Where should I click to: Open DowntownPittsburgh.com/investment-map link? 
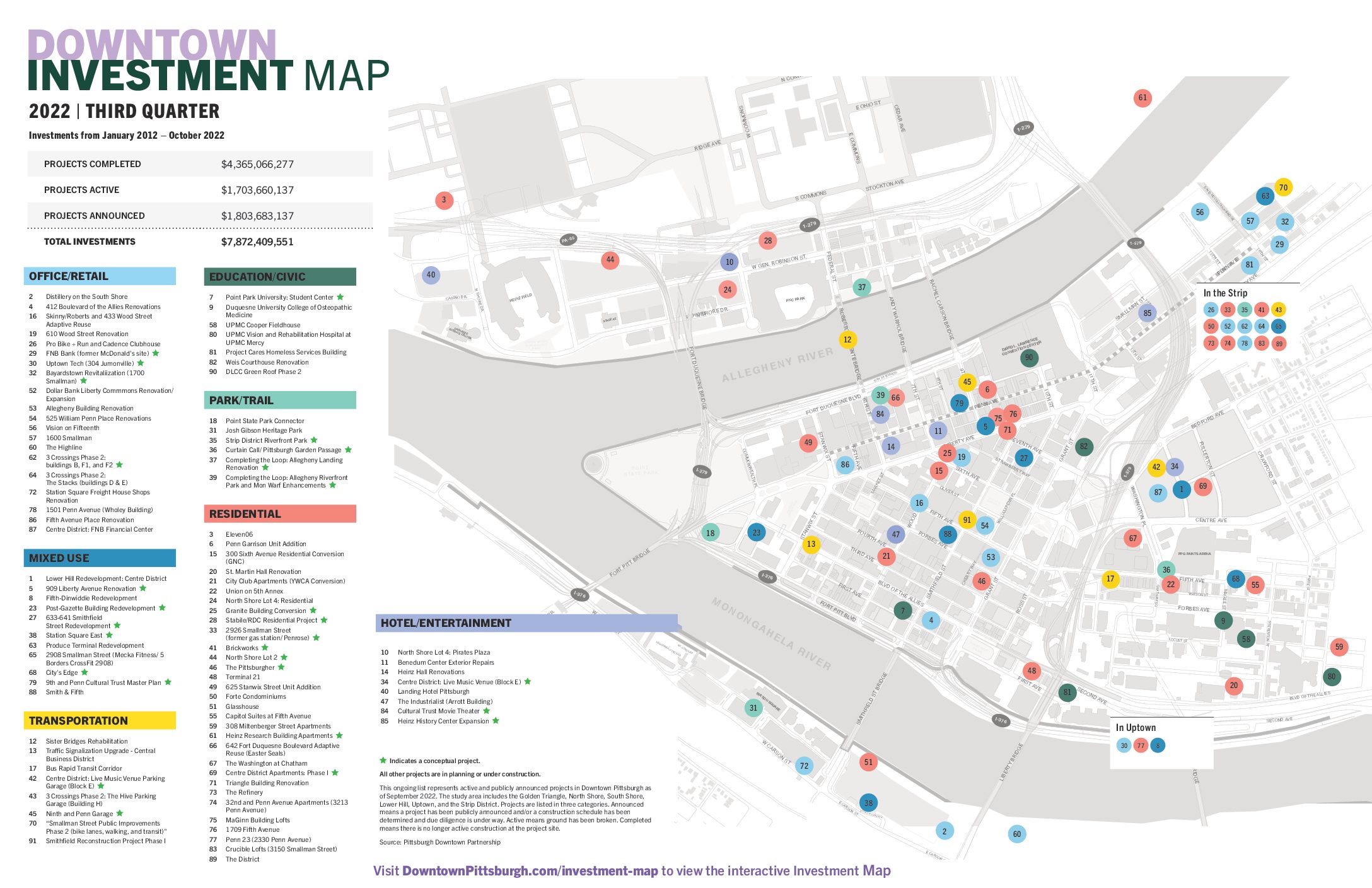click(x=530, y=871)
